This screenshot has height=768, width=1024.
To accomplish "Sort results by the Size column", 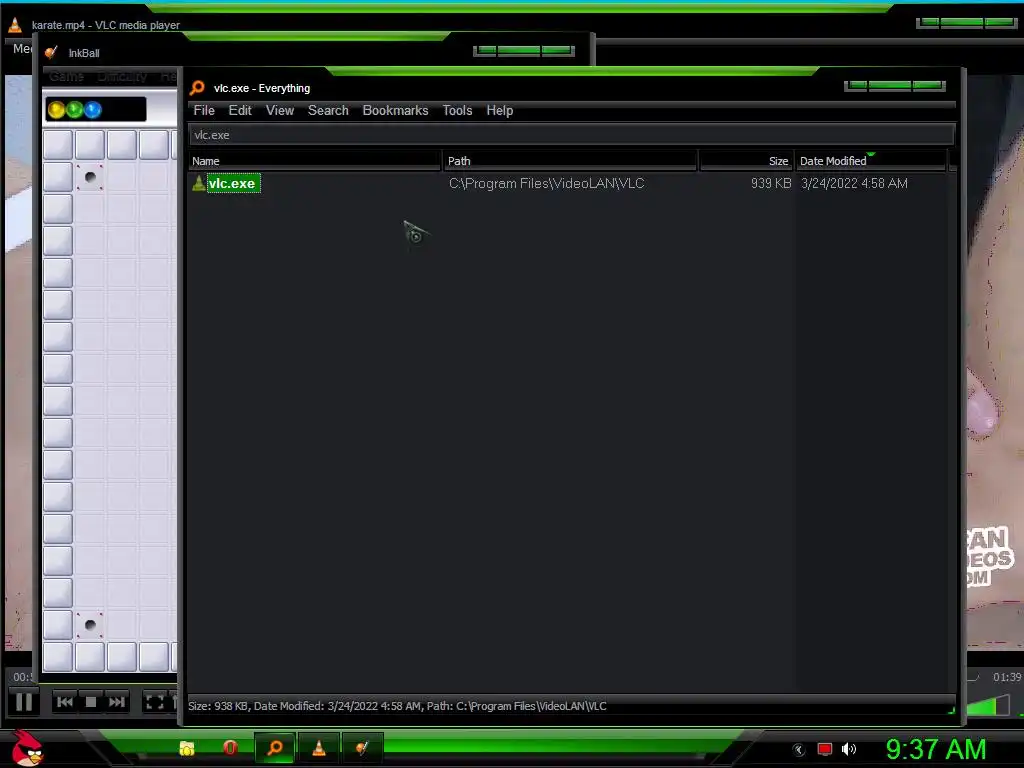I will [x=746, y=161].
